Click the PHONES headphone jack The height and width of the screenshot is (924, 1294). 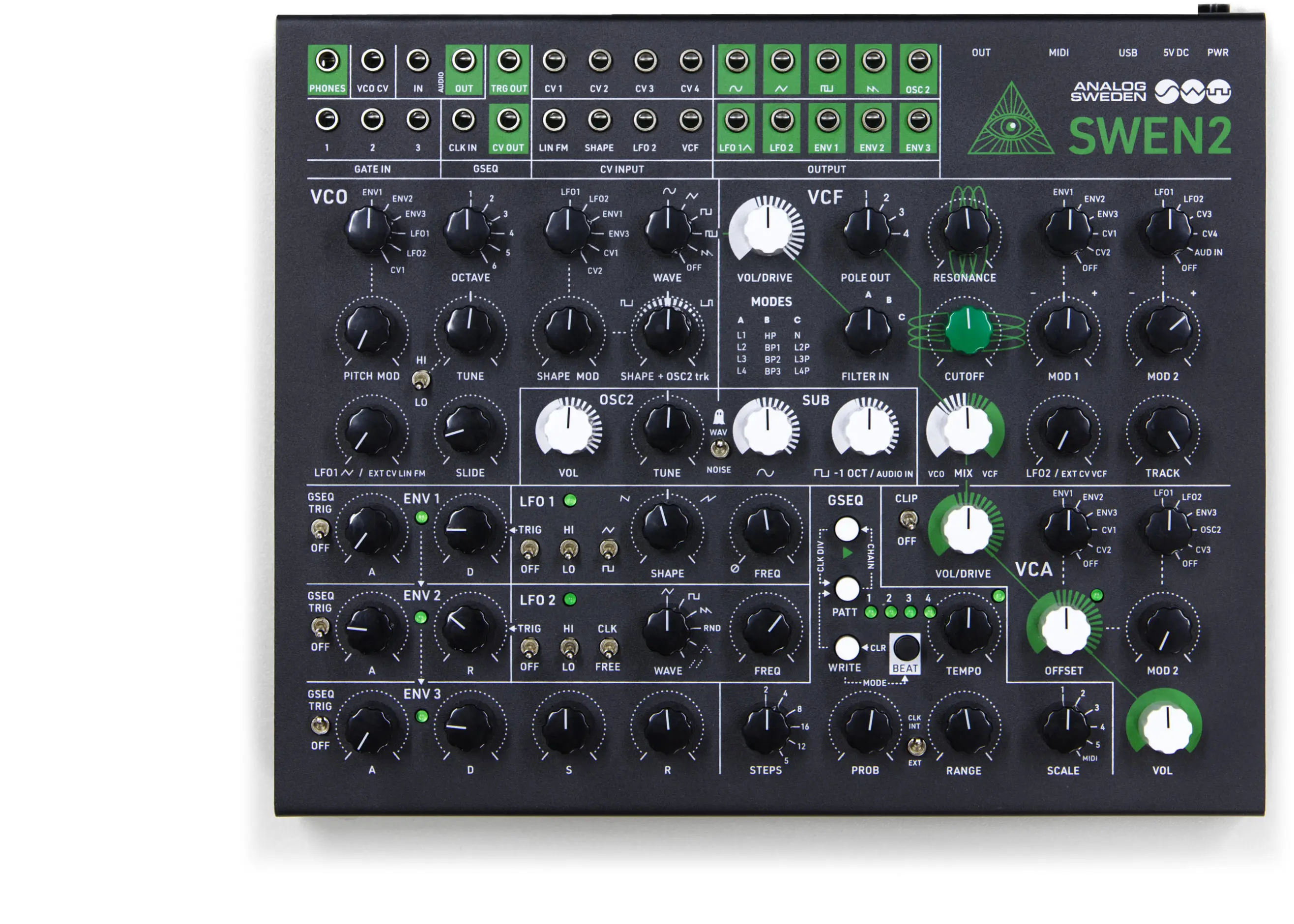327,61
